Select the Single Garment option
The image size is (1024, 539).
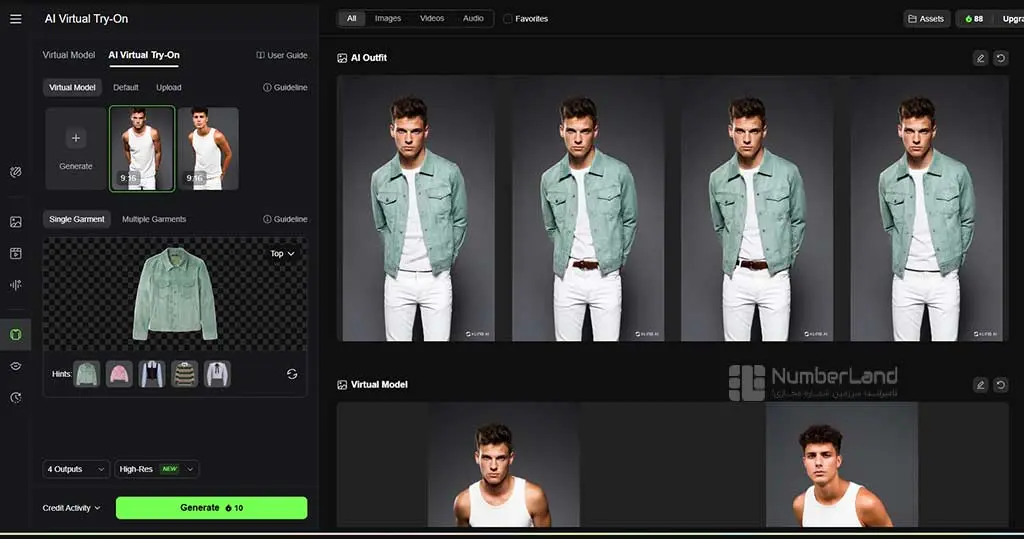(x=76, y=220)
